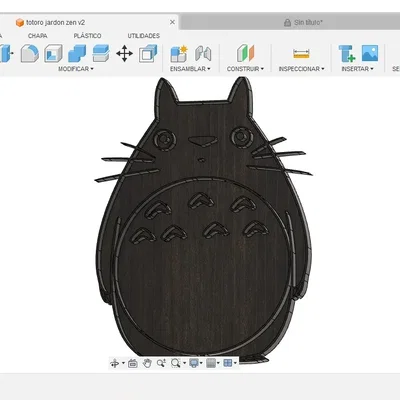The height and width of the screenshot is (400, 400).
Task: Switch to the CHAPA ribbon tab
Action: (37, 36)
